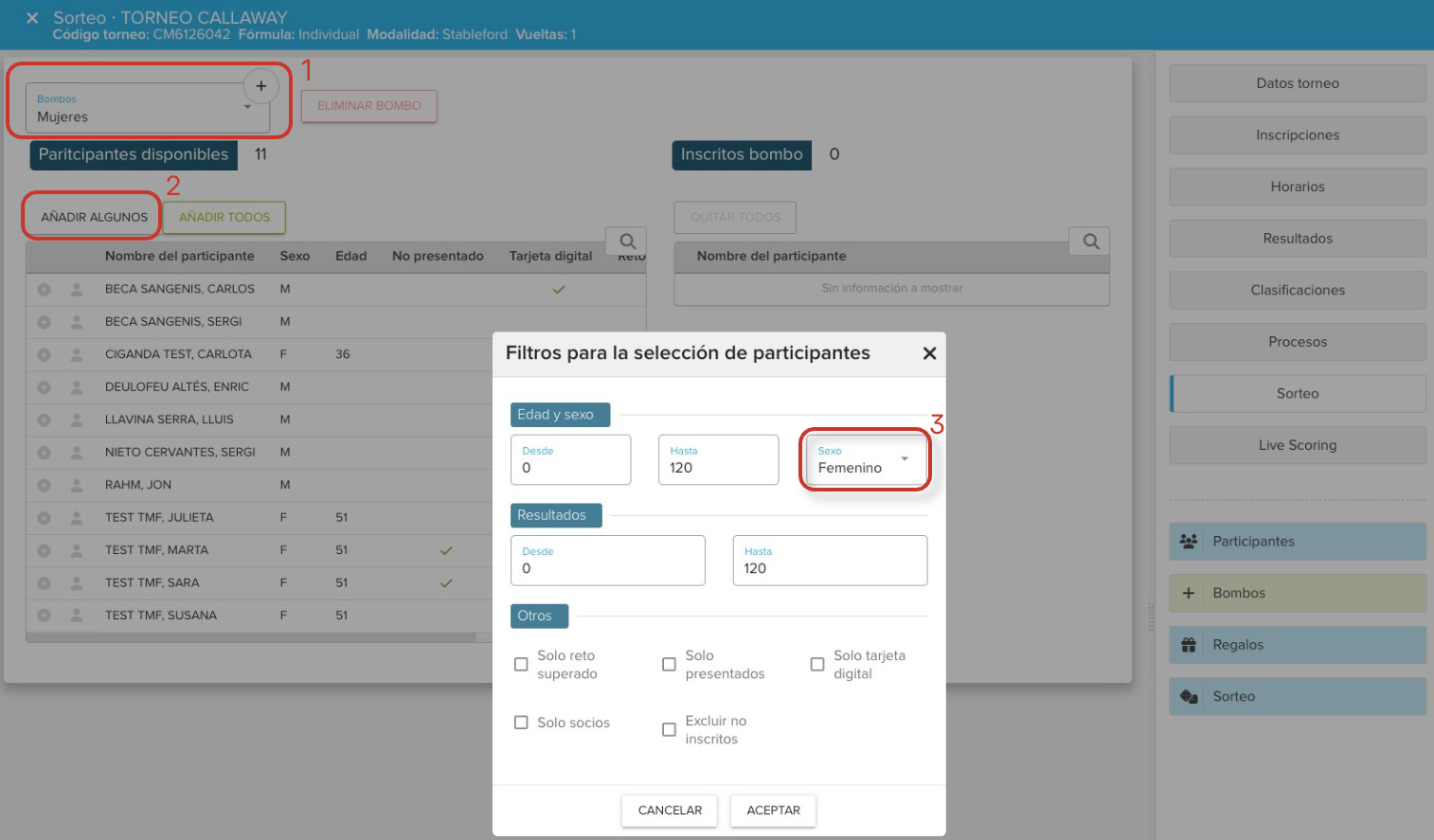Image resolution: width=1434 pixels, height=840 pixels.
Task: Open the Sexo dropdown set to Femenino
Action: tap(864, 460)
